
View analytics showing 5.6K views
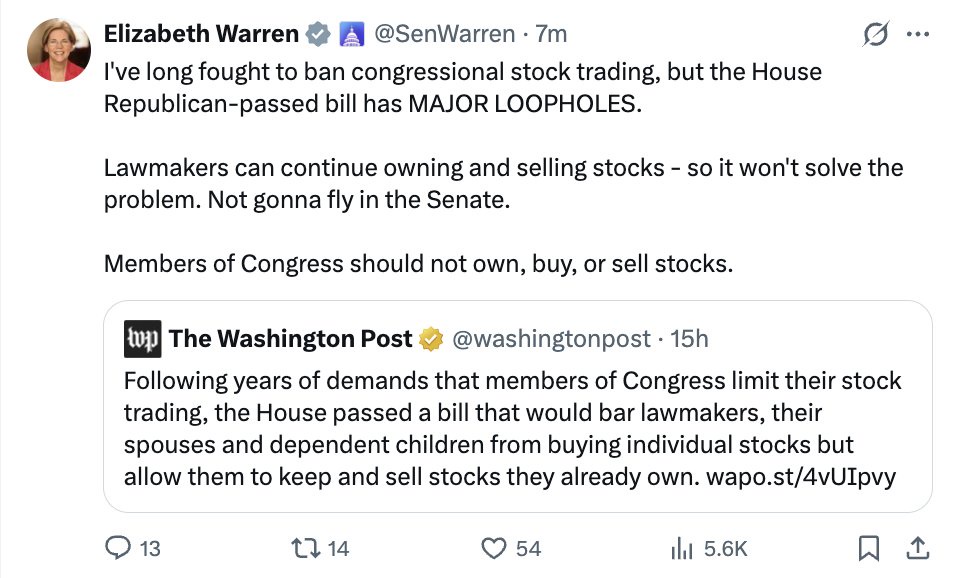click(x=709, y=548)
